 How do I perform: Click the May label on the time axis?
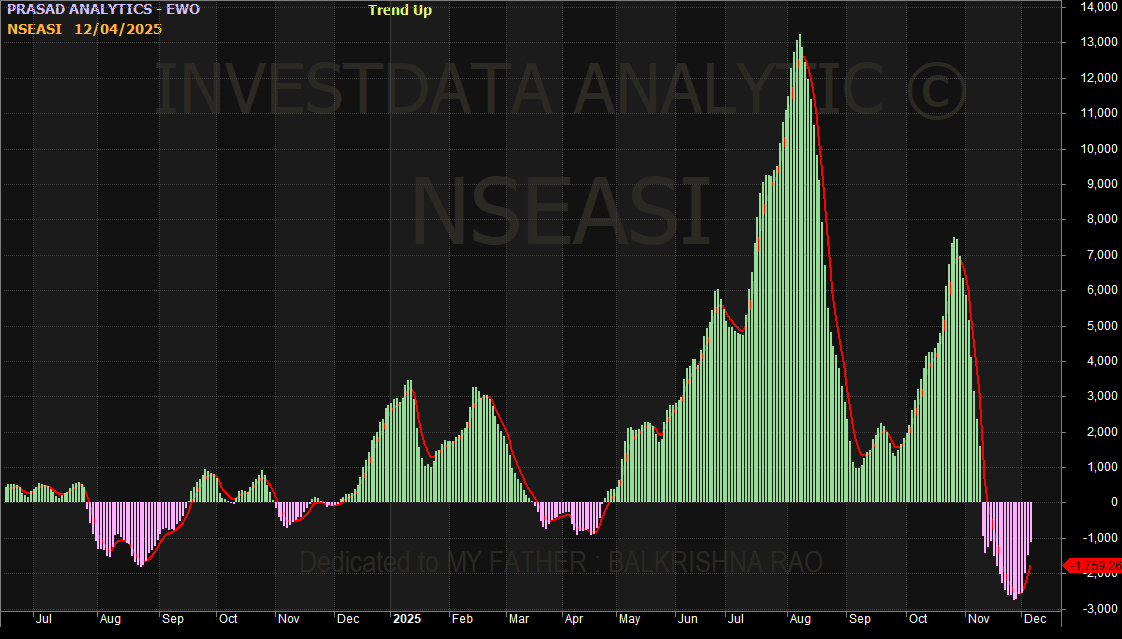pyautogui.click(x=629, y=619)
